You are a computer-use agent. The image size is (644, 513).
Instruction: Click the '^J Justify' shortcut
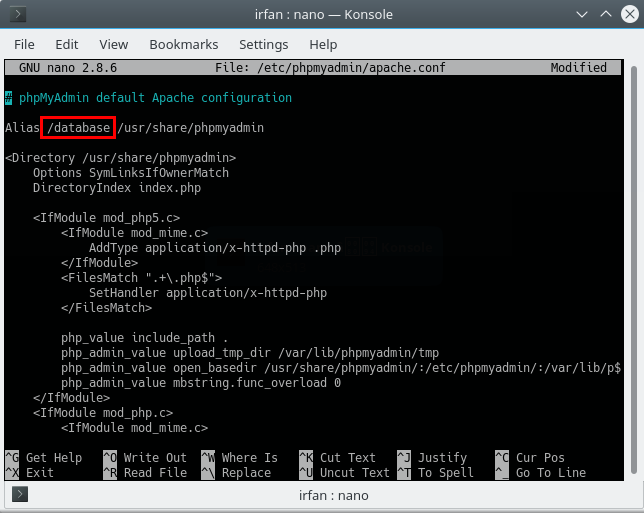432,458
